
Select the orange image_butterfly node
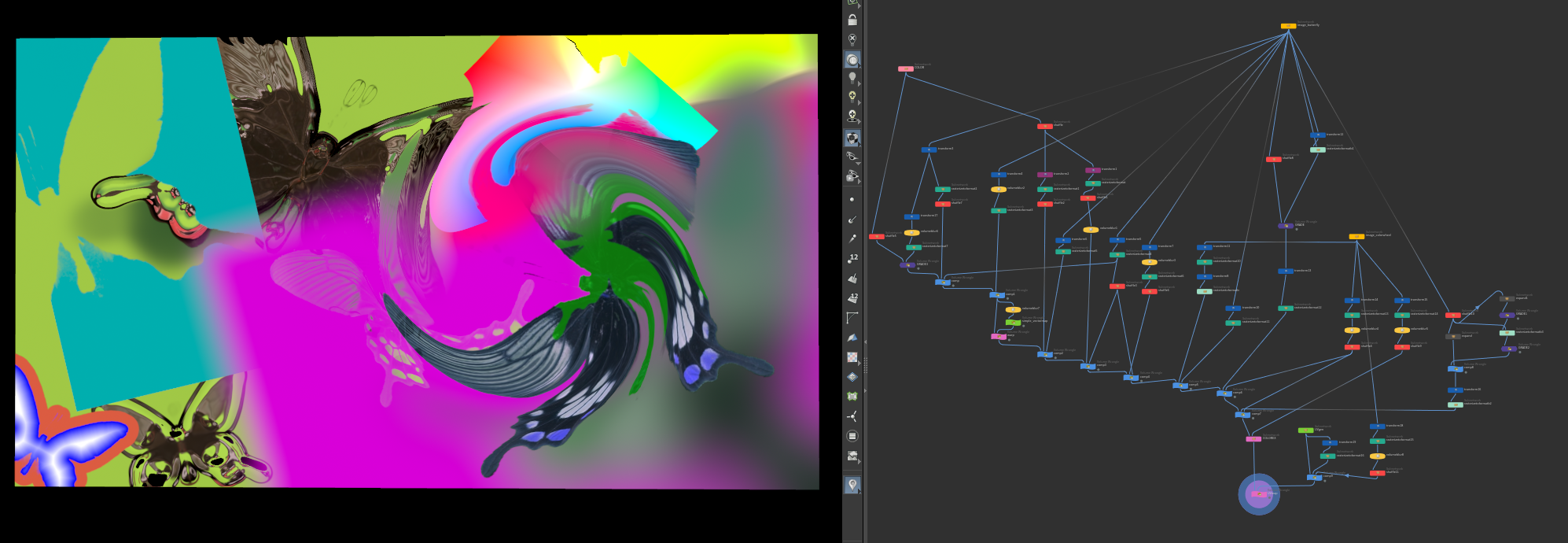click(1288, 26)
